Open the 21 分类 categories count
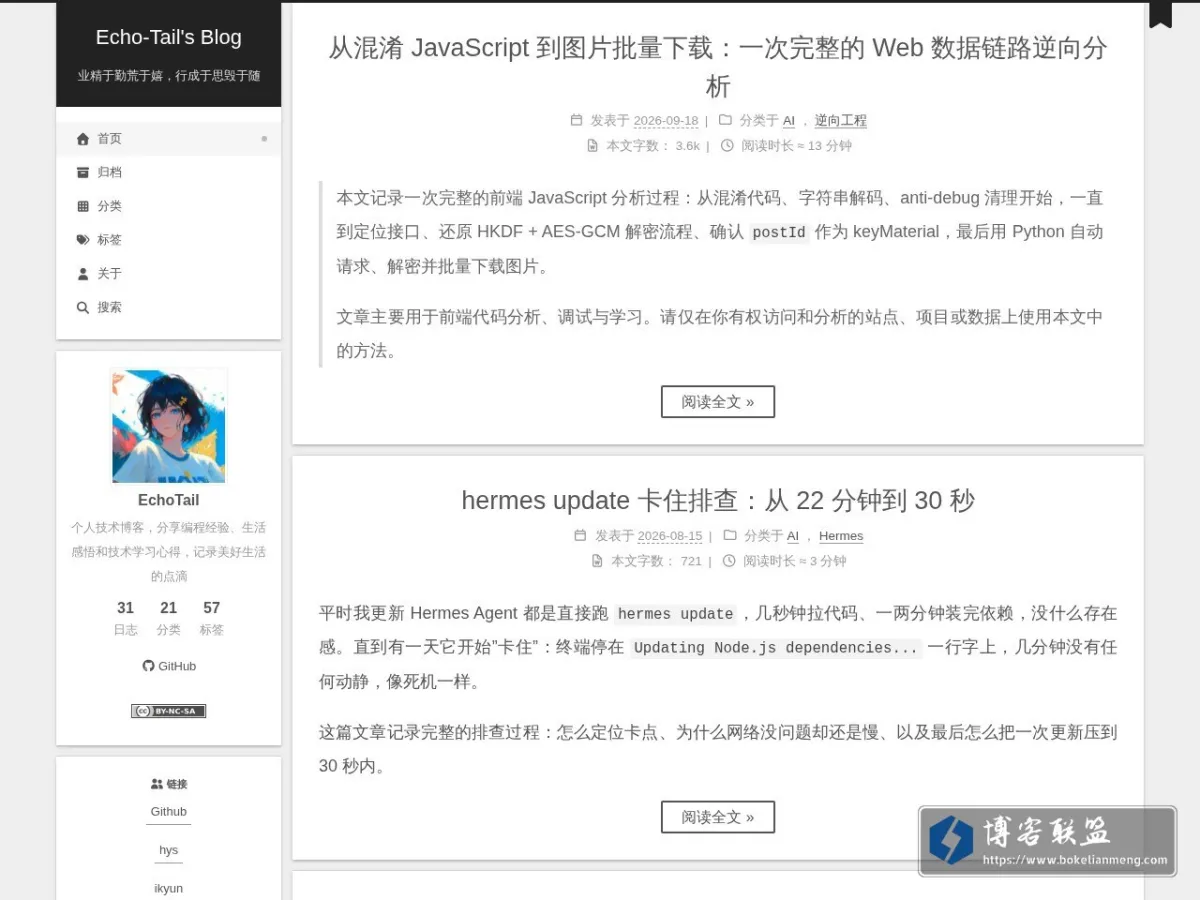1200x900 pixels. point(168,618)
